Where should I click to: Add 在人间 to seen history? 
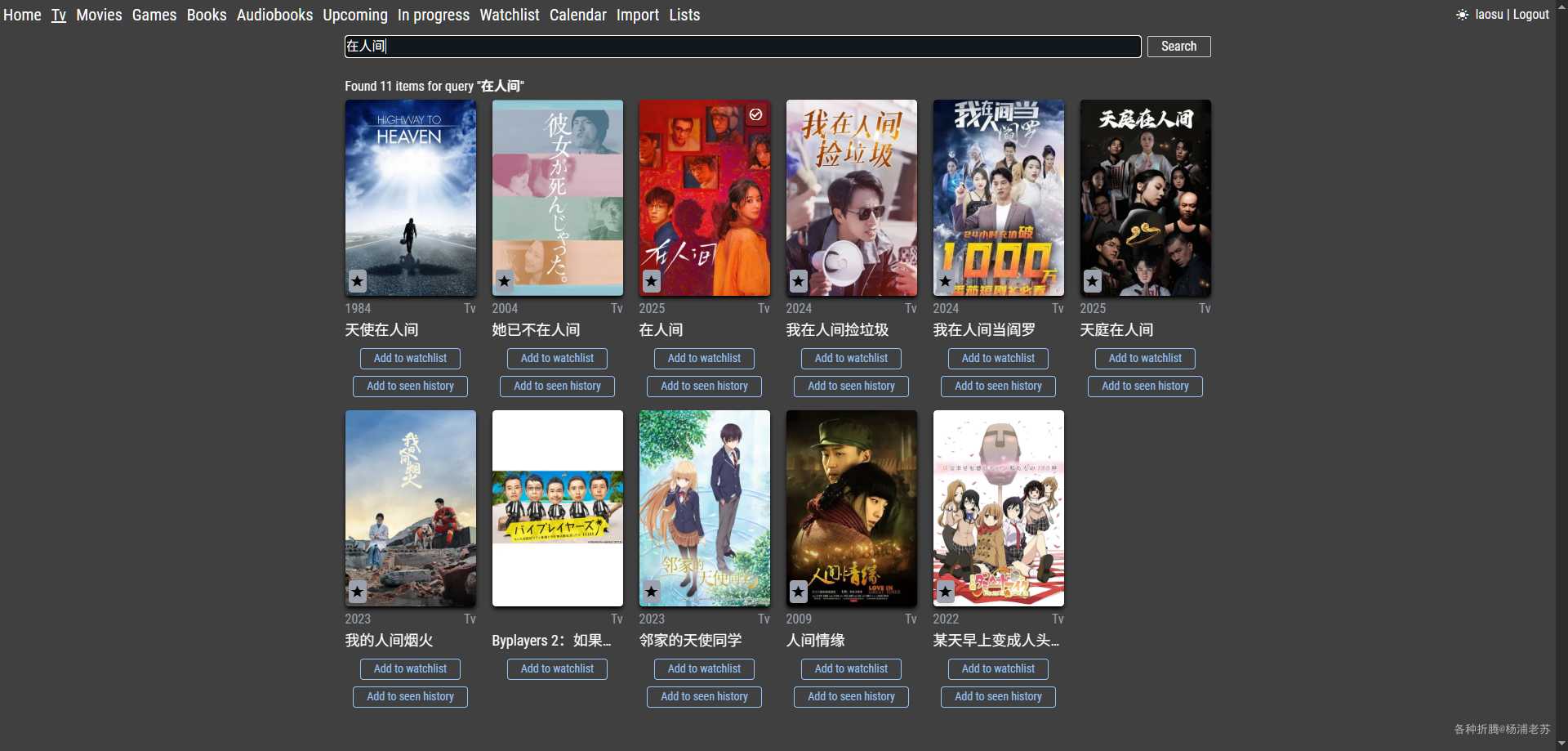[704, 387]
